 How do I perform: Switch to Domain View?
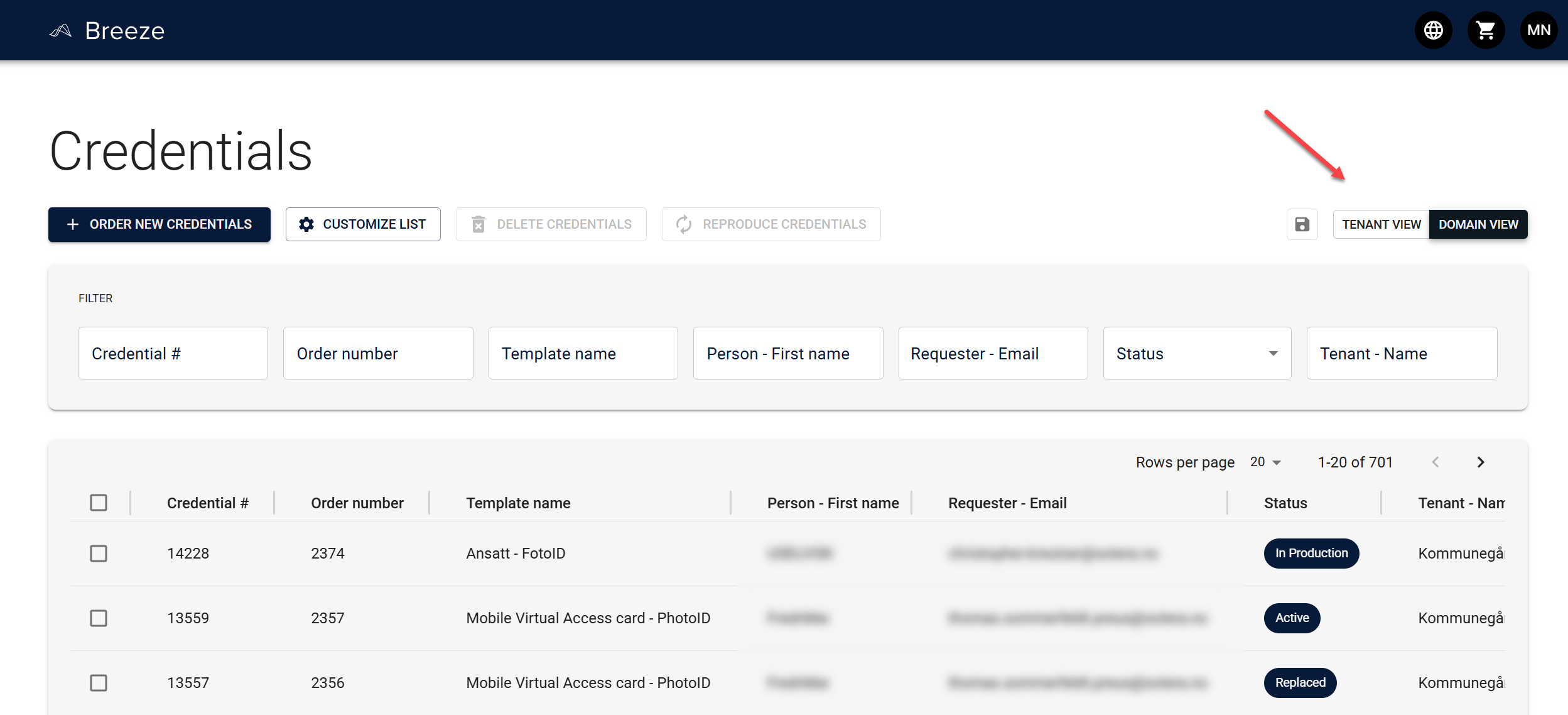point(1478,224)
